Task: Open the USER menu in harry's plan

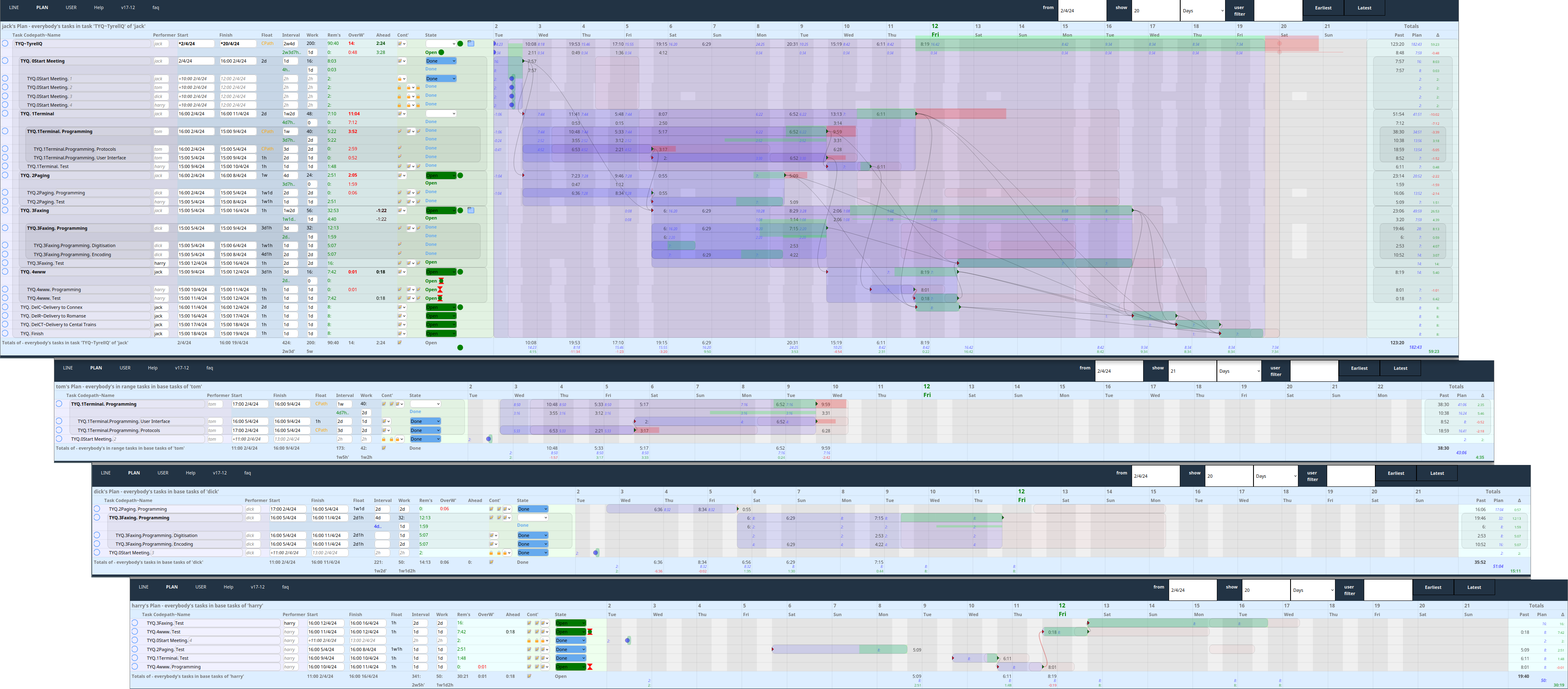Action: pos(201,587)
